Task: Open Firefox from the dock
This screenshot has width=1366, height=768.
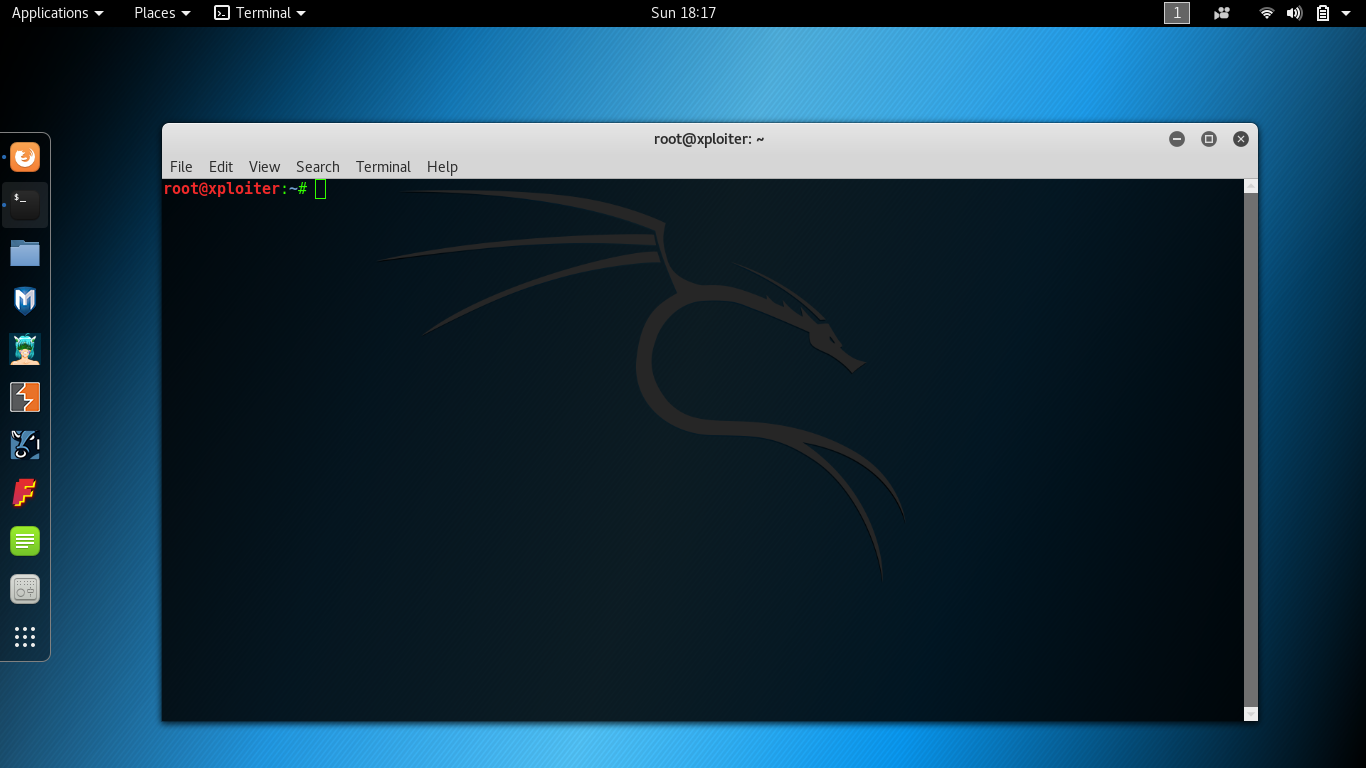Action: (25, 157)
